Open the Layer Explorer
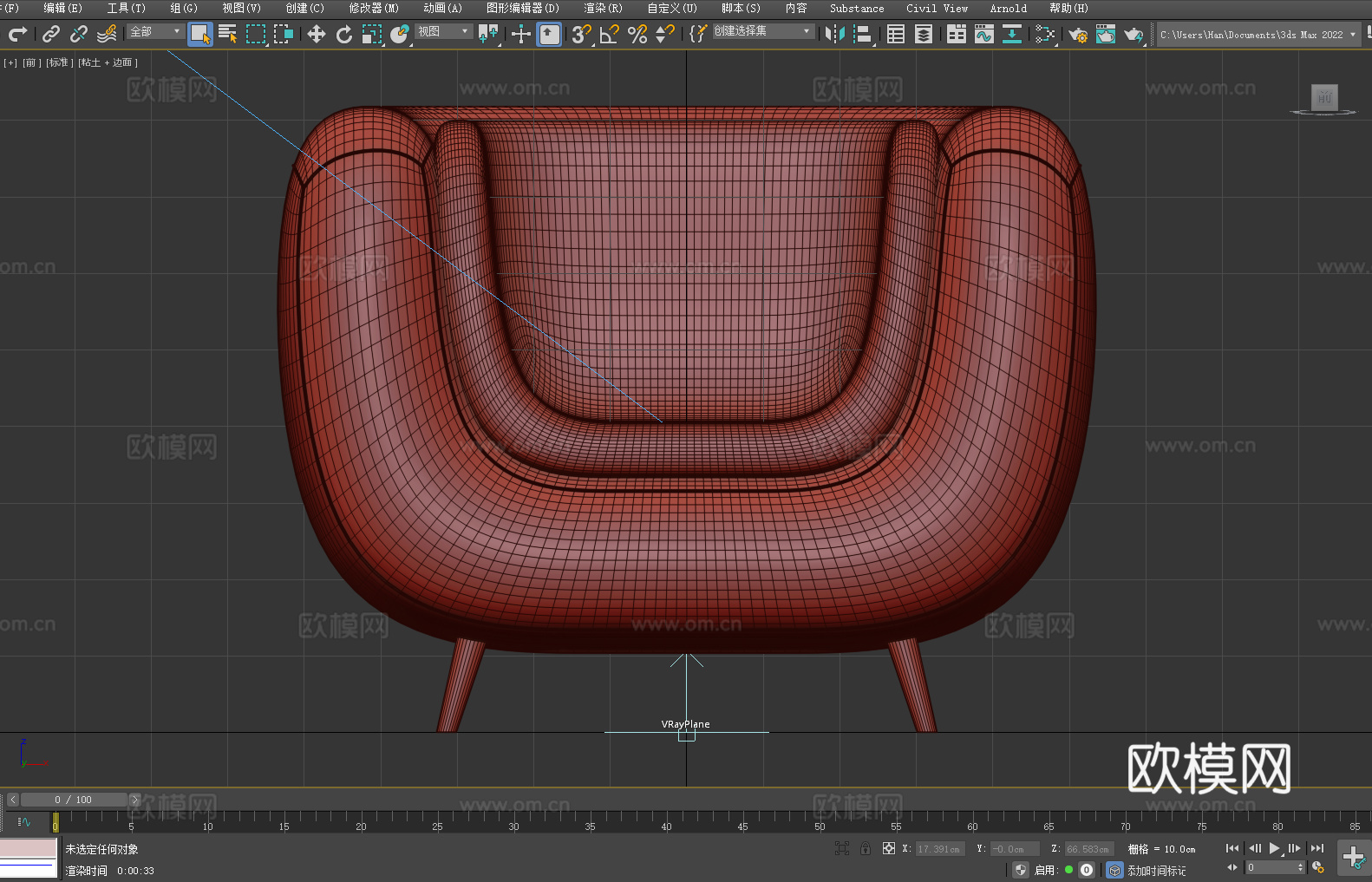 [924, 34]
